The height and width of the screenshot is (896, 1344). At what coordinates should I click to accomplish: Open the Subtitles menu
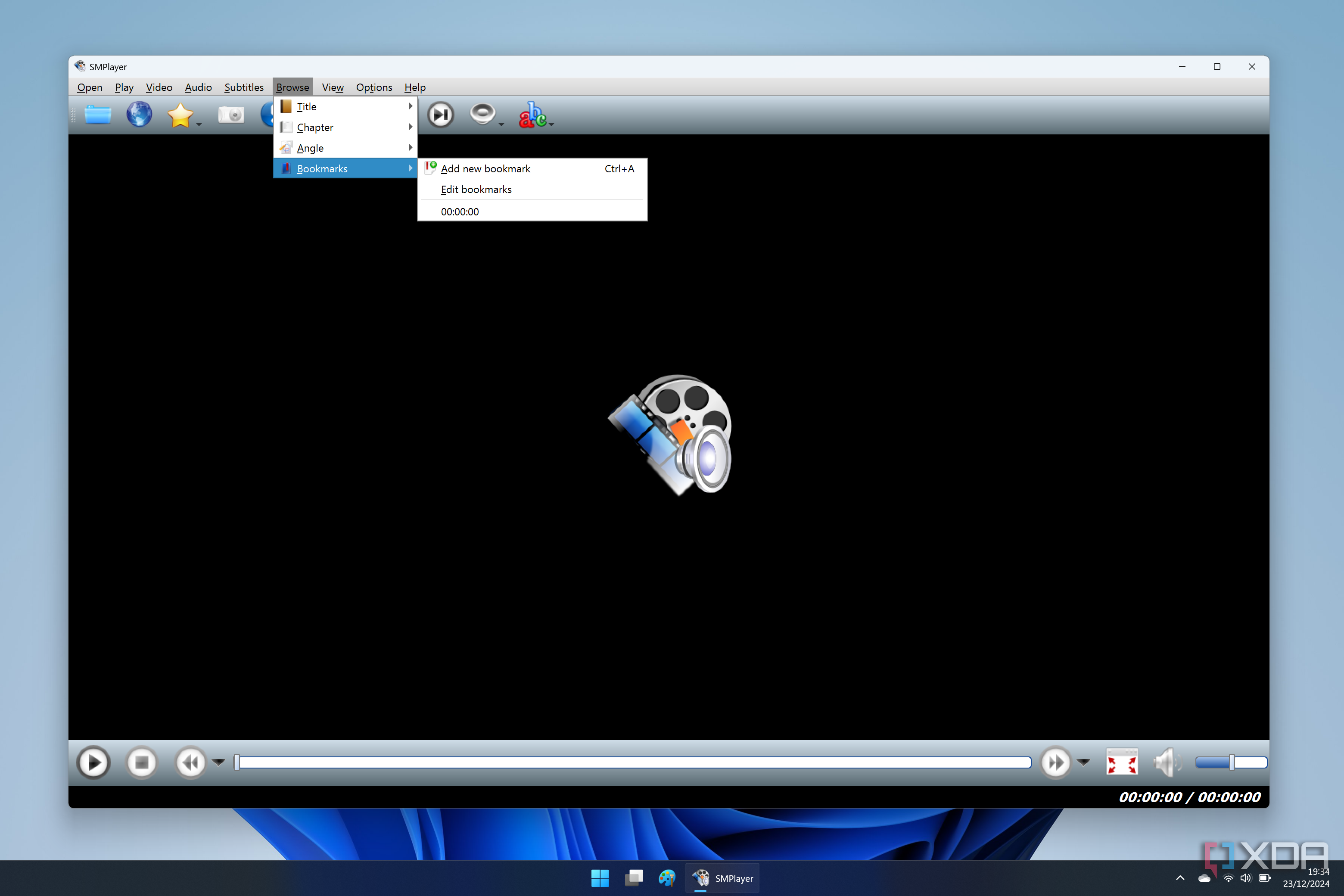[x=244, y=87]
